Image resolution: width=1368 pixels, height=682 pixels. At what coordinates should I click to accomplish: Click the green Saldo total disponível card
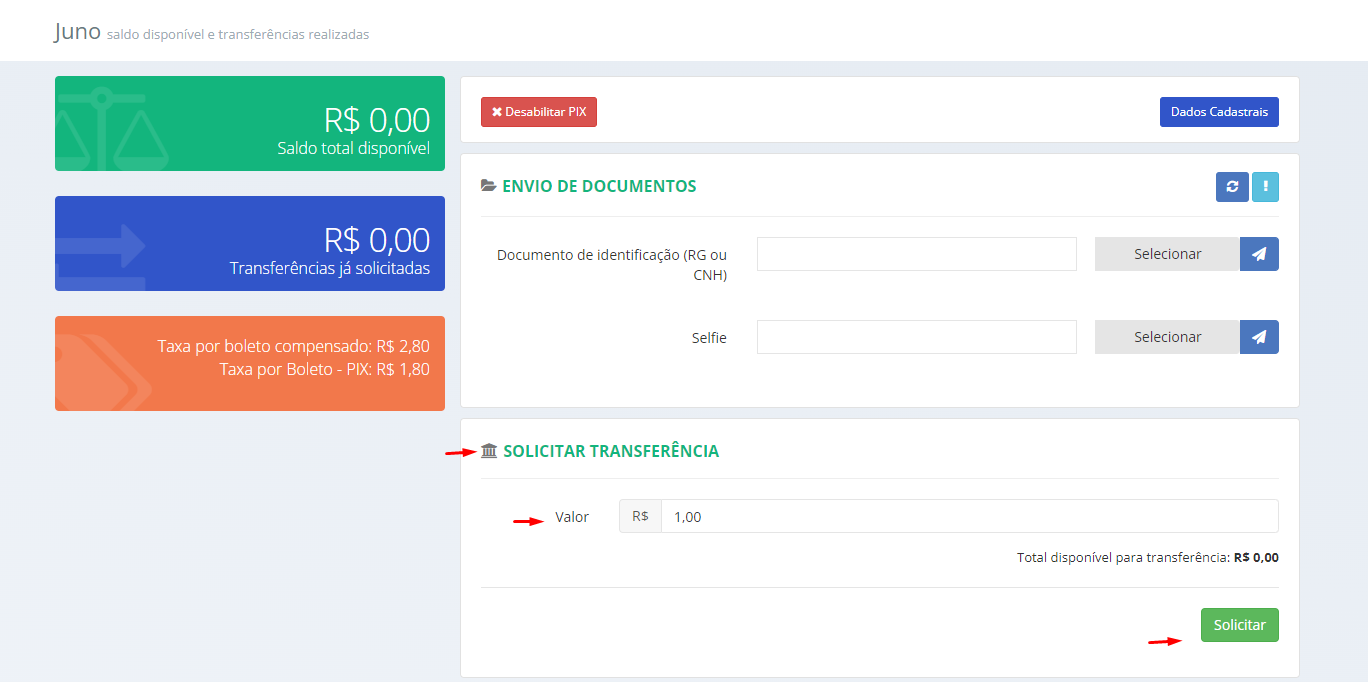pyautogui.click(x=250, y=124)
